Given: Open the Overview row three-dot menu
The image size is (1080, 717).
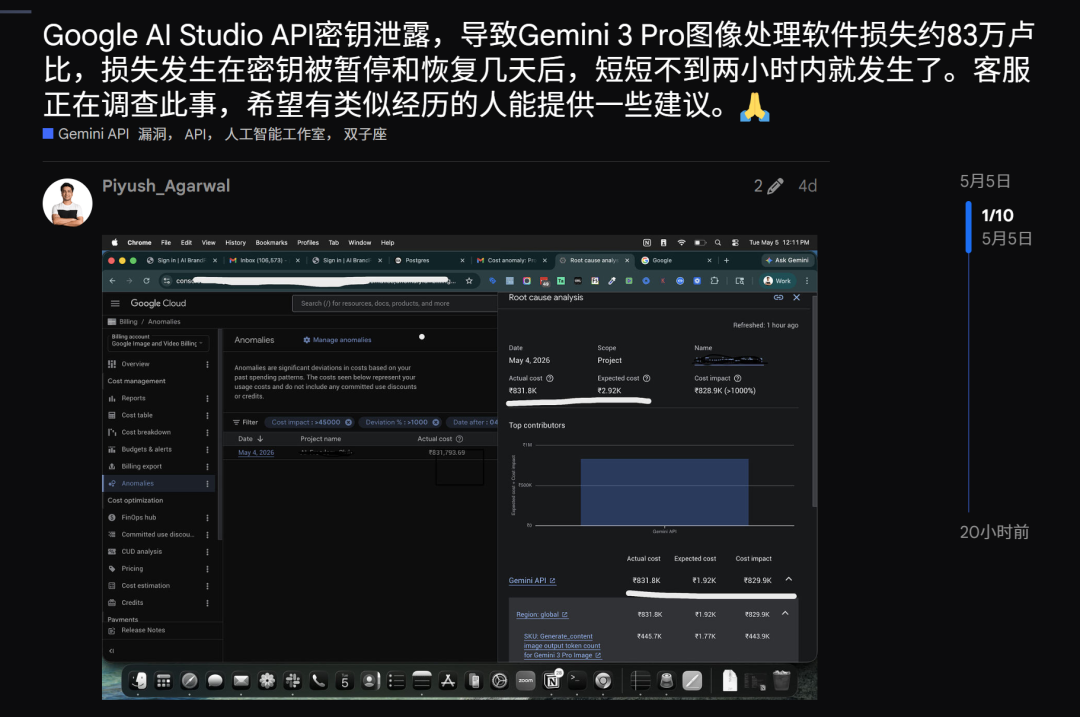Looking at the screenshot, I should point(207,364).
